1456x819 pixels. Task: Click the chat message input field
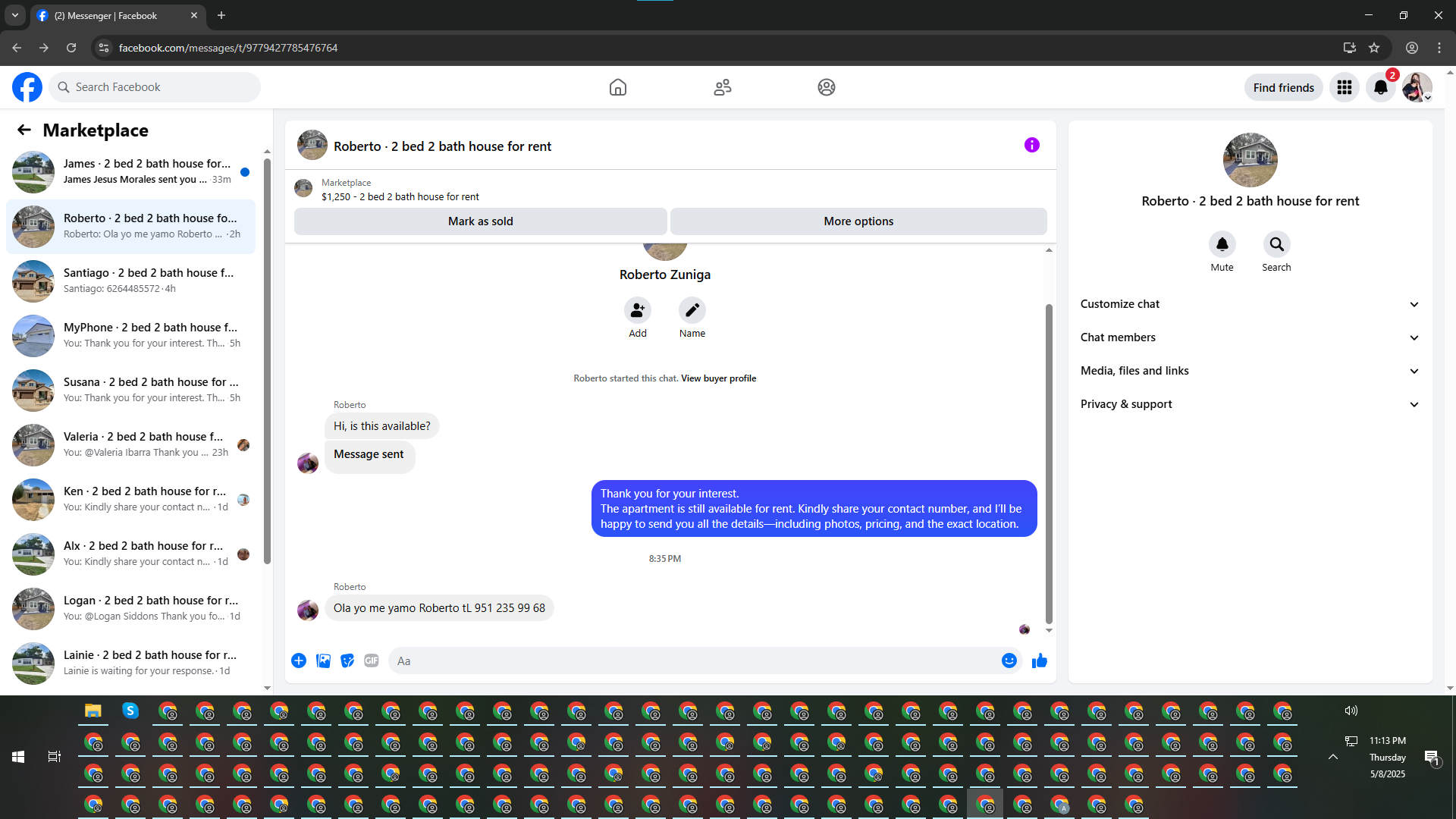(698, 661)
